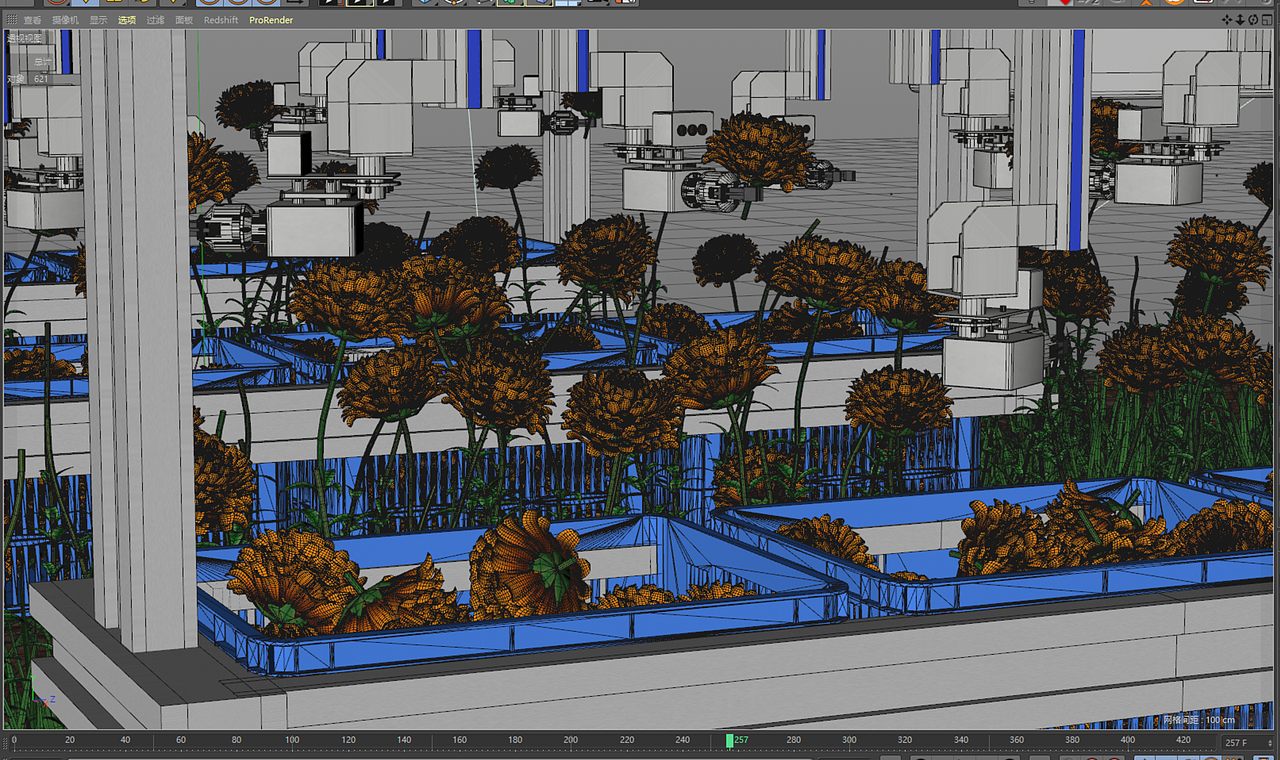The width and height of the screenshot is (1280, 760).
Task: Open the highlighted 选项 menu
Action: pos(127,20)
